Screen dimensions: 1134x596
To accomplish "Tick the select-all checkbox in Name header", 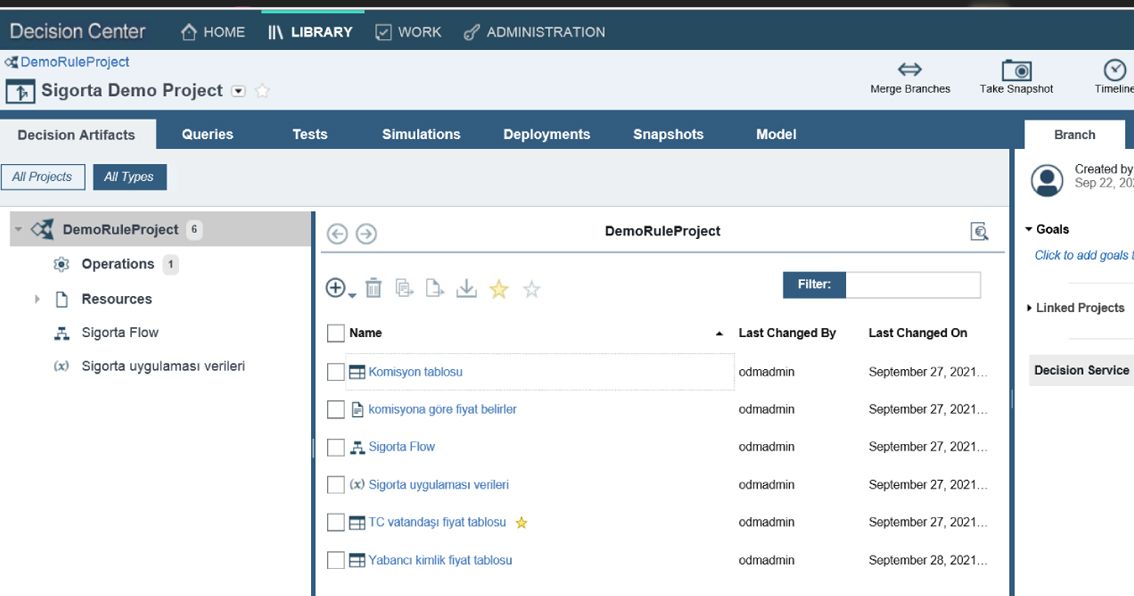I will 336,333.
